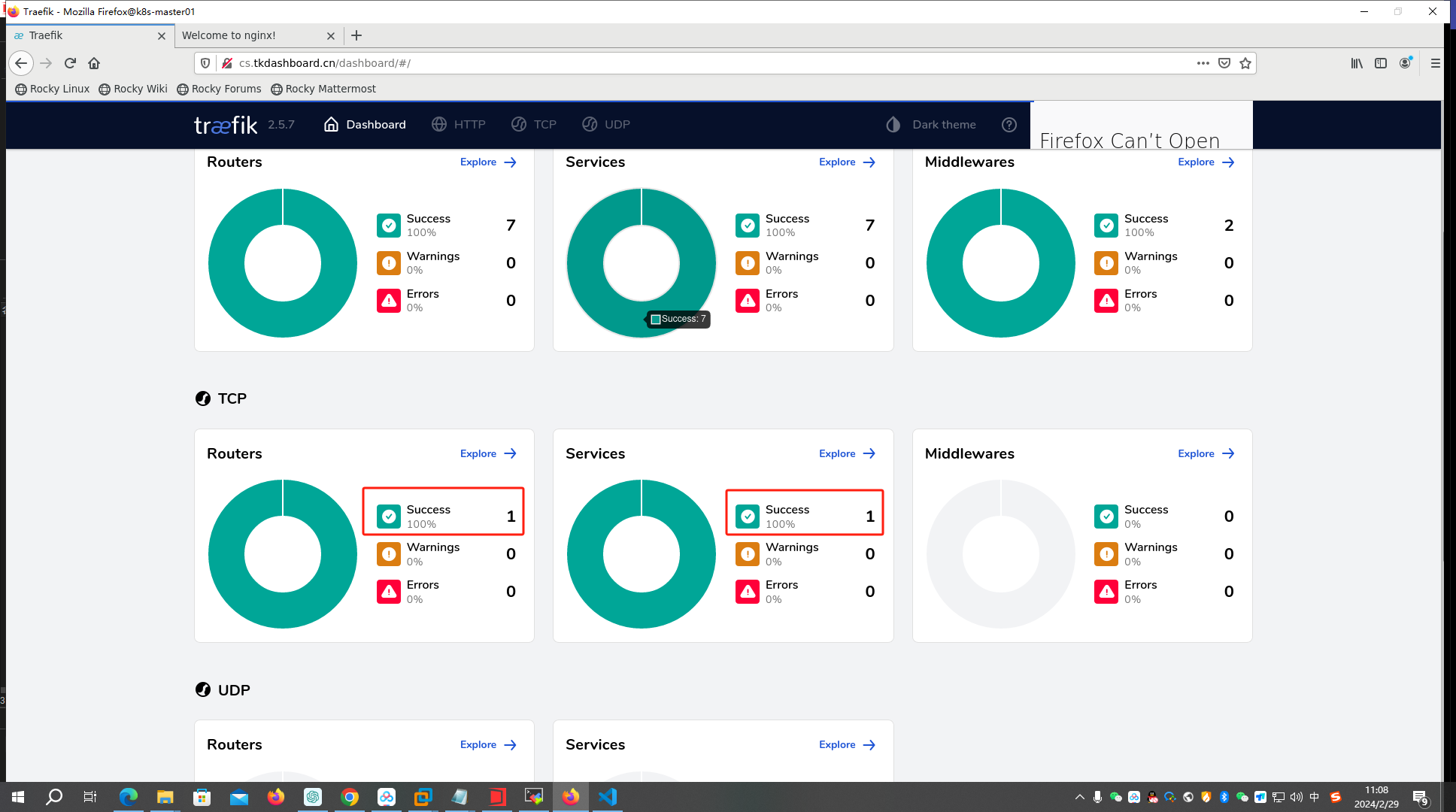Explore HTTP Middlewares
1456x812 pixels.
pos(1206,162)
